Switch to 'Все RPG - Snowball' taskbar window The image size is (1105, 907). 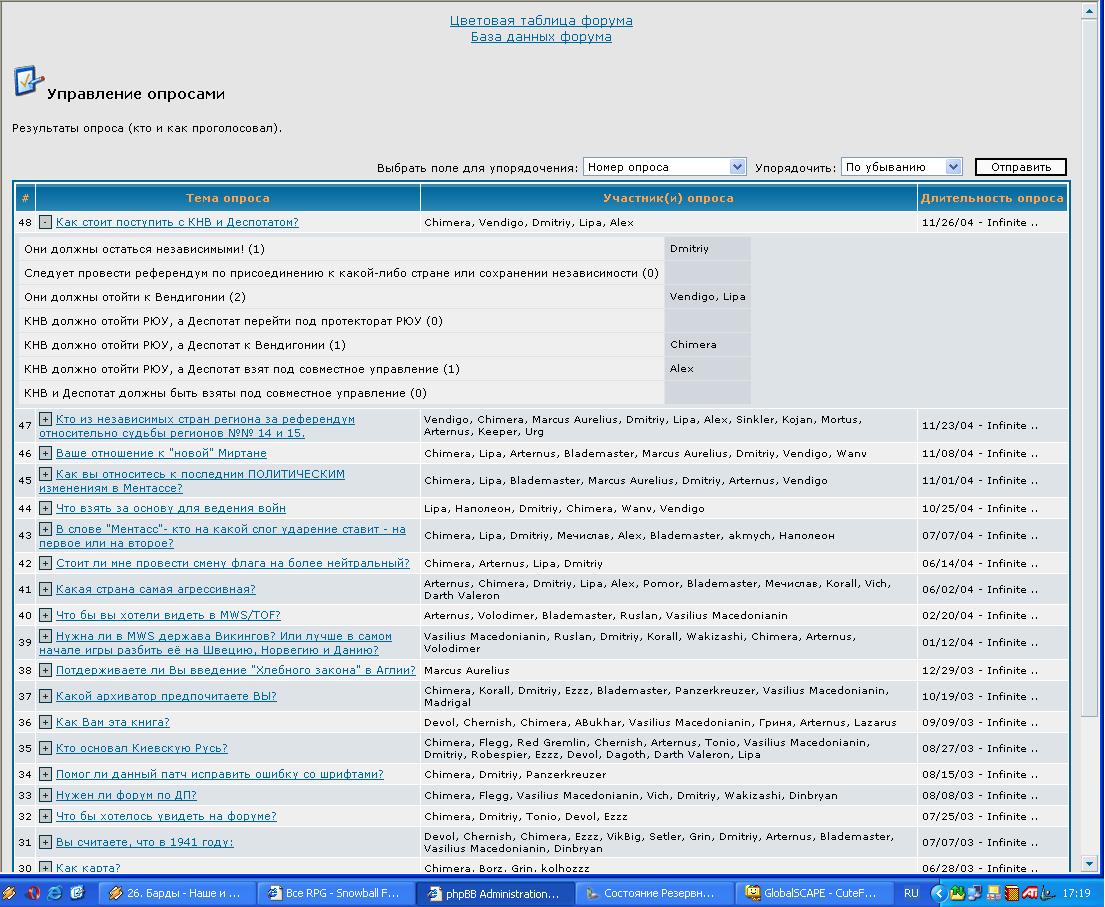coord(333,893)
